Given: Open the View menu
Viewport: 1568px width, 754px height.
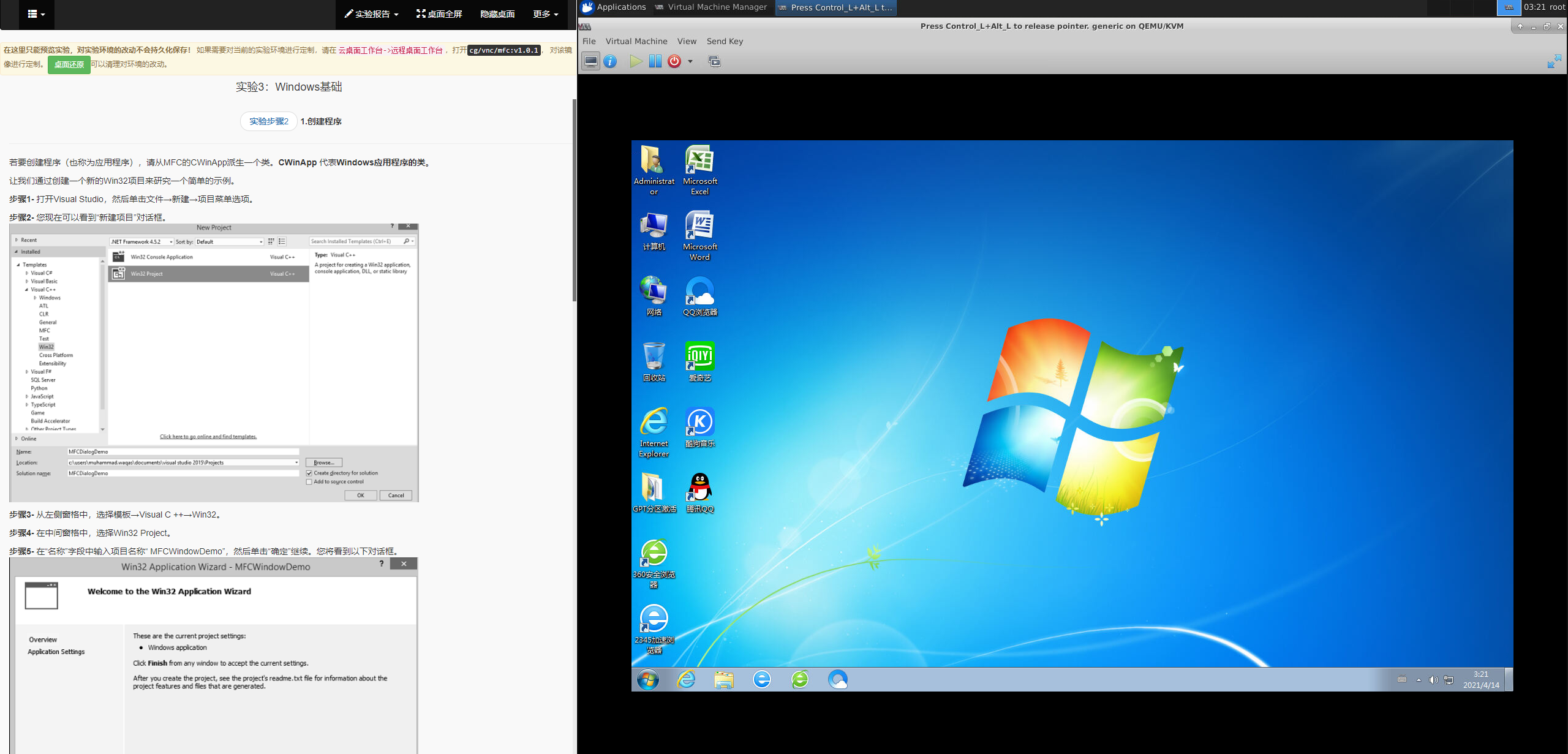Looking at the screenshot, I should point(687,41).
